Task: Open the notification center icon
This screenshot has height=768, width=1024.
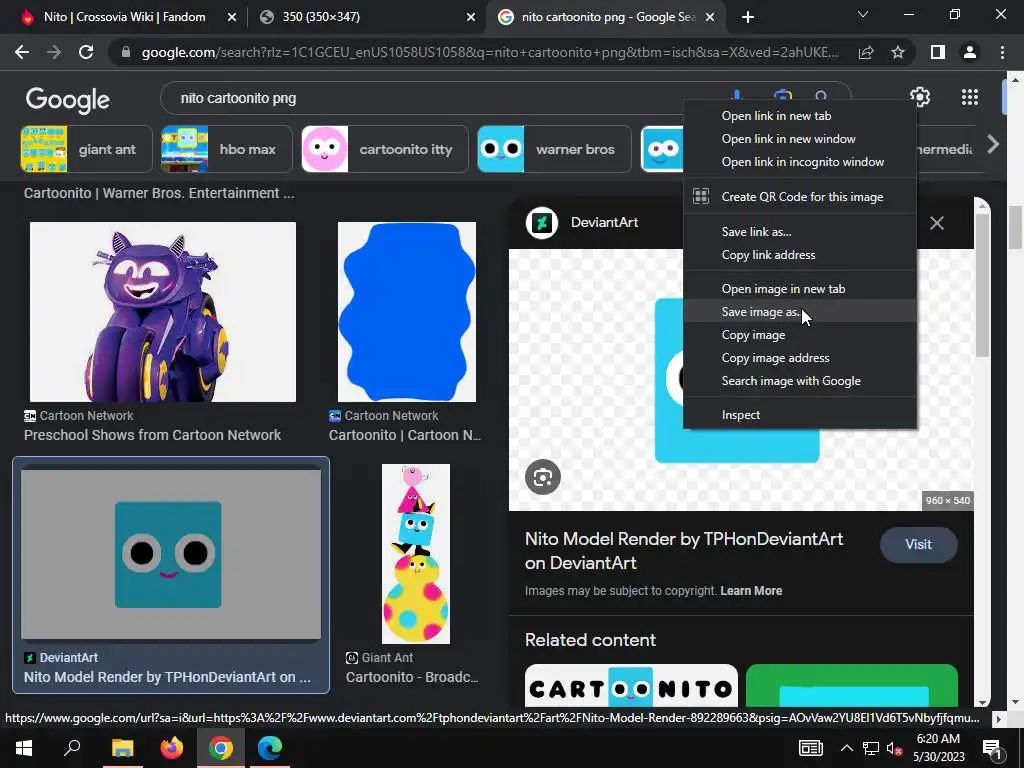Action: tap(991, 748)
